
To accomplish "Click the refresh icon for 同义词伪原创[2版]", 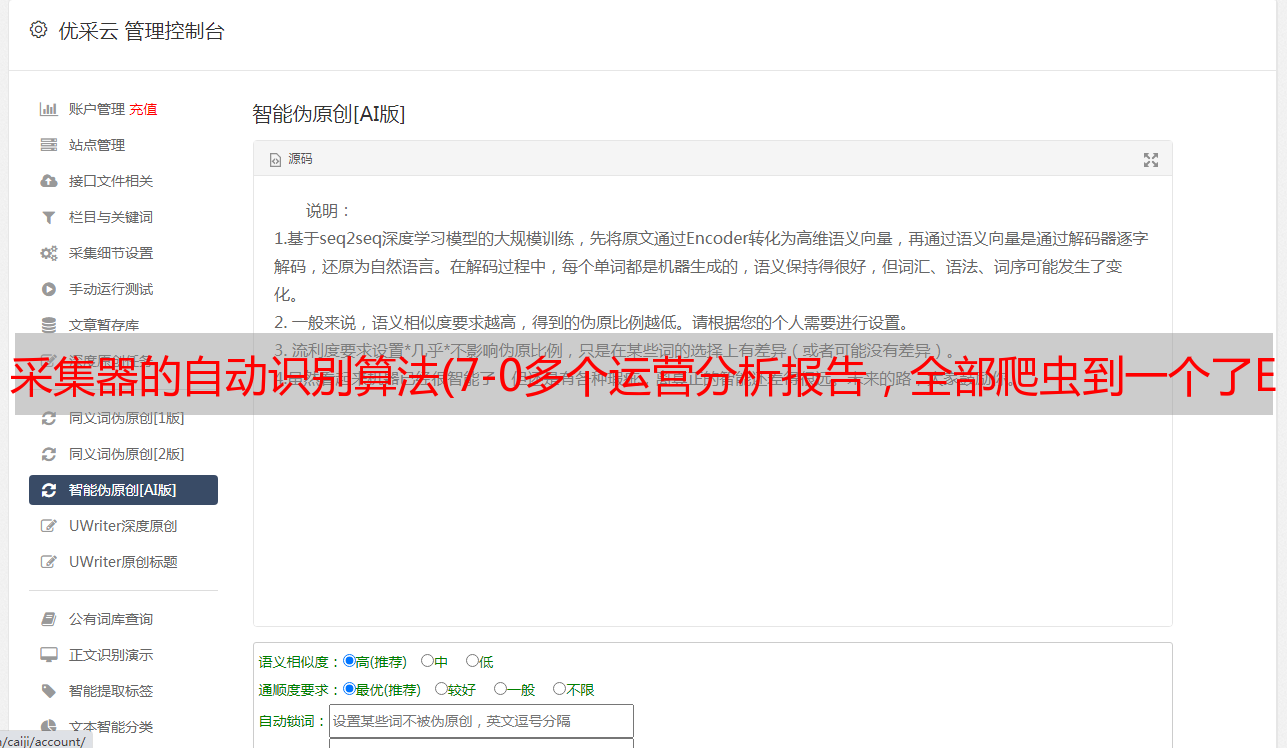I will click(x=48, y=454).
